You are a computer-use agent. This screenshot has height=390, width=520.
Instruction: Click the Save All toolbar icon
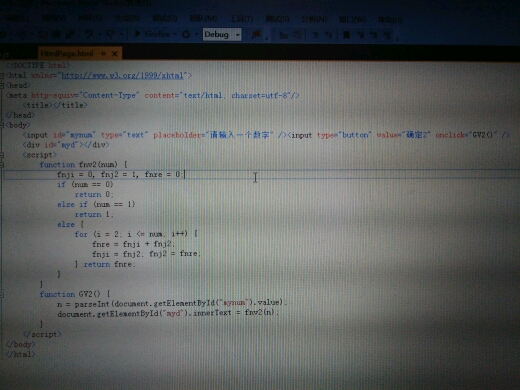point(70,34)
